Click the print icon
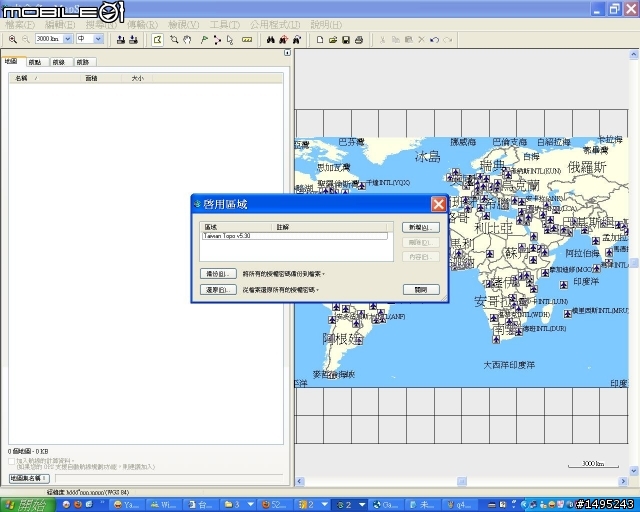The image size is (640, 512). 359,40
